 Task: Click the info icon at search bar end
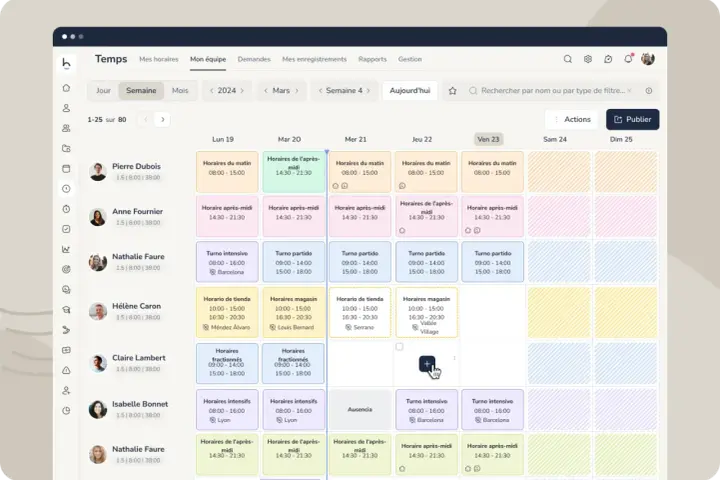pos(649,90)
